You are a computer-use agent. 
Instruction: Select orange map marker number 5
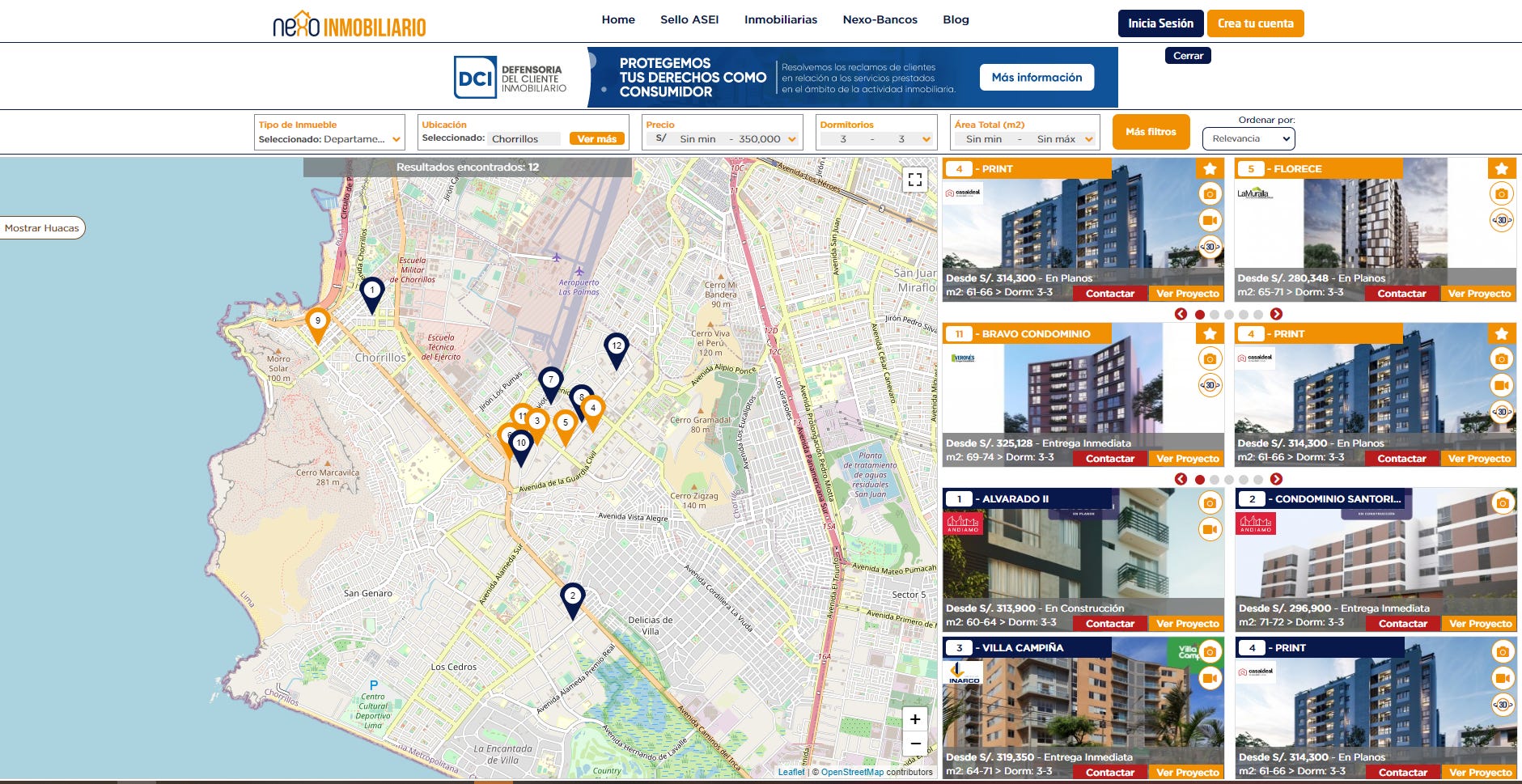(566, 427)
